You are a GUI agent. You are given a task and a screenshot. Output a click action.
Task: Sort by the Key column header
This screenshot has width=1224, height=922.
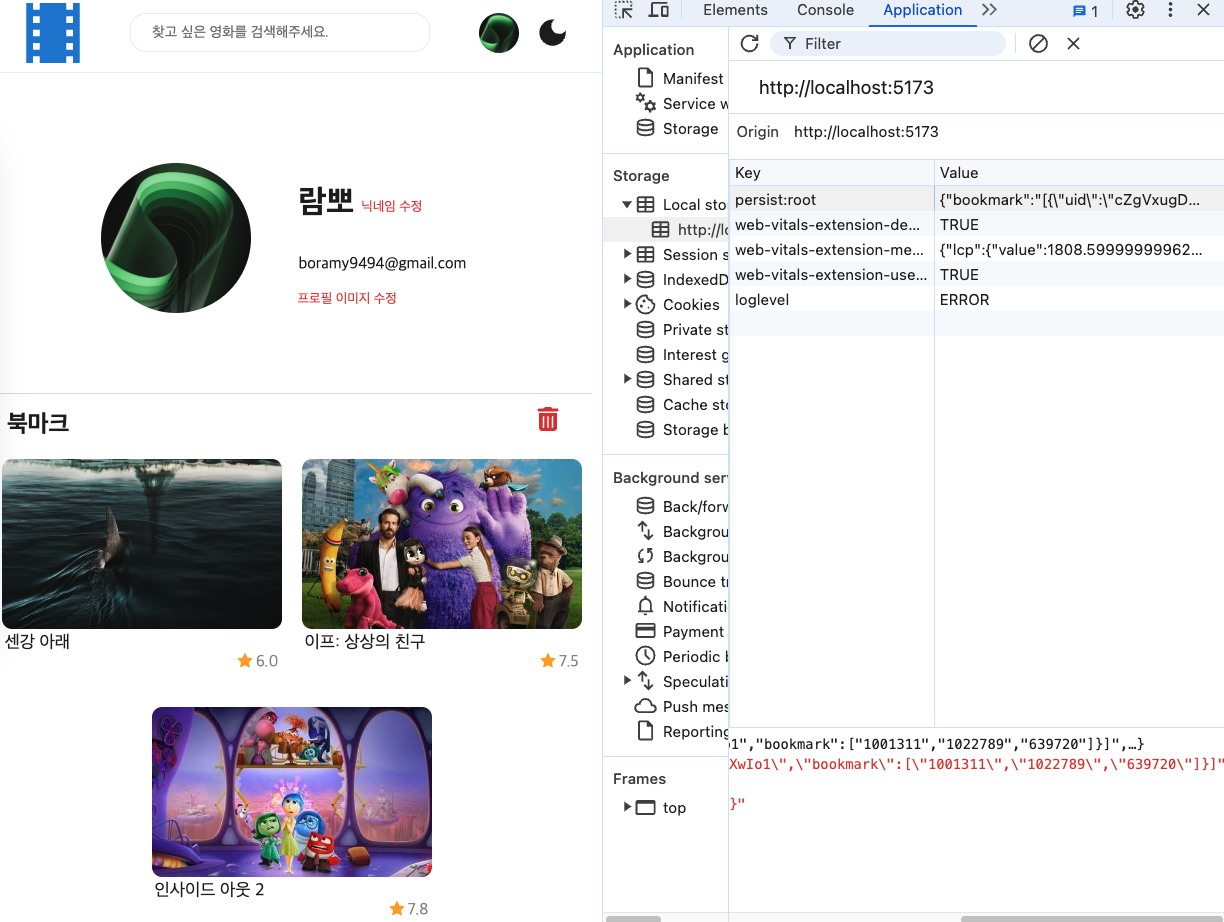point(832,173)
